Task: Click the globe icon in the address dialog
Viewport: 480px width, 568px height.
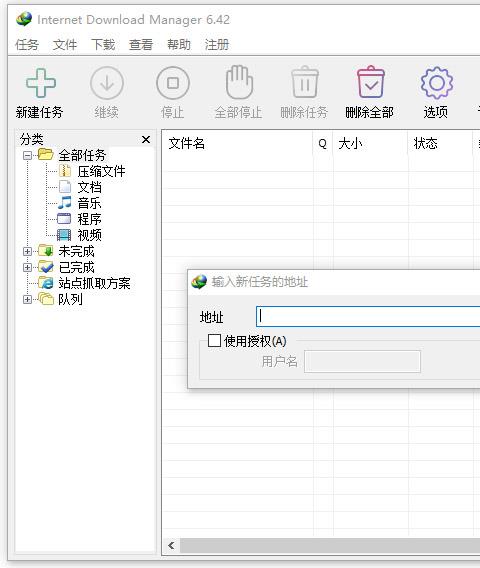Action: click(x=199, y=281)
